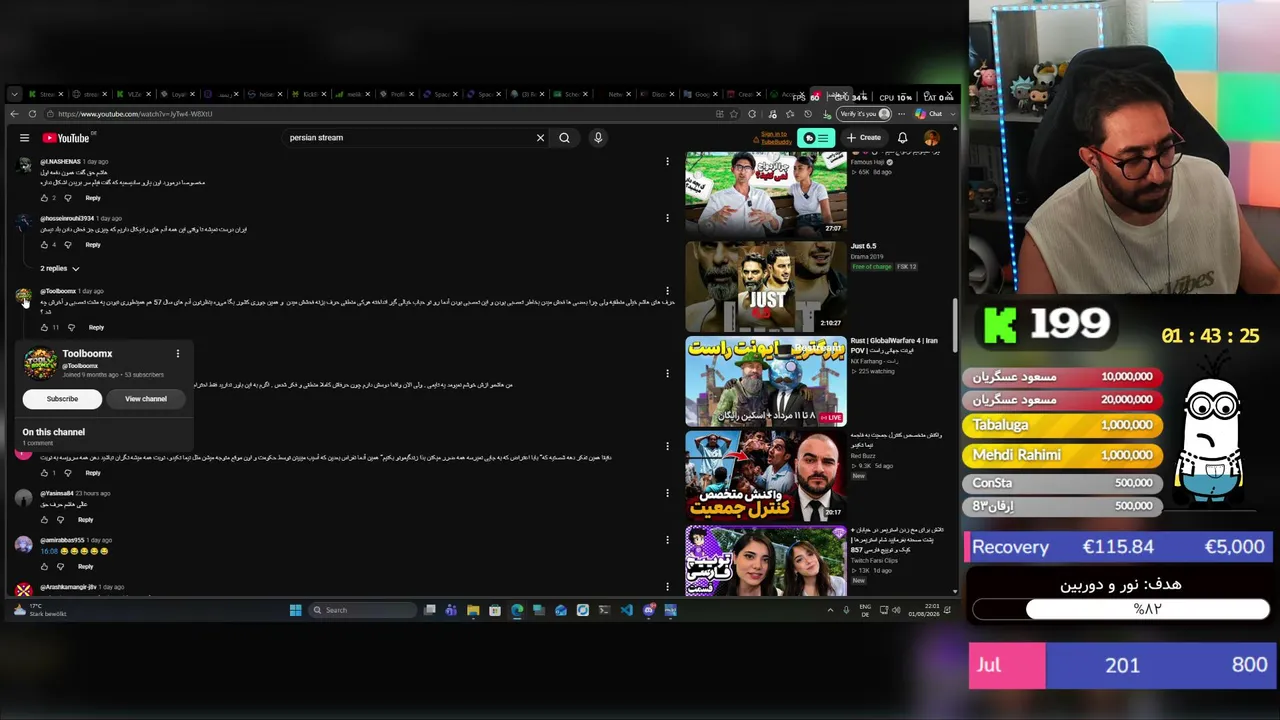Like the @Yasinsa84 comment
This screenshot has height=720, width=1280.
(44, 520)
